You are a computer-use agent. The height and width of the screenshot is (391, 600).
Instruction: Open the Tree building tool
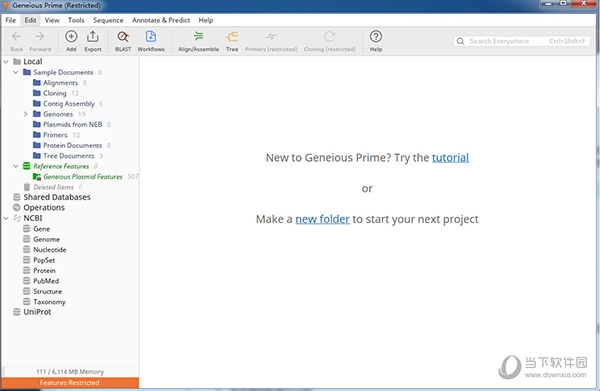point(232,37)
